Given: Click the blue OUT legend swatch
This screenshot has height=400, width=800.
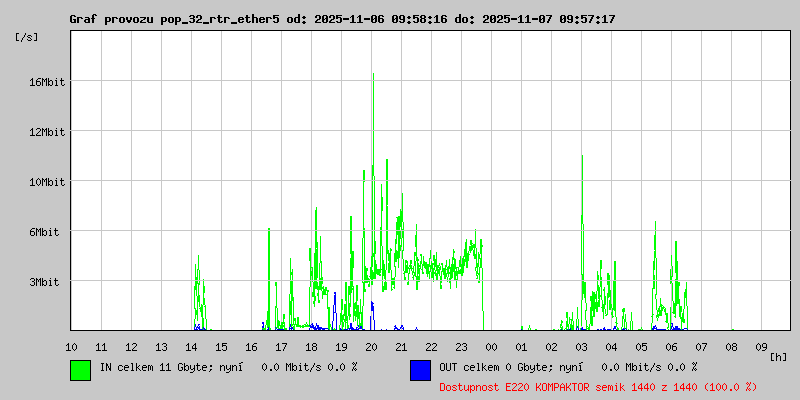Looking at the screenshot, I should pos(420,369).
